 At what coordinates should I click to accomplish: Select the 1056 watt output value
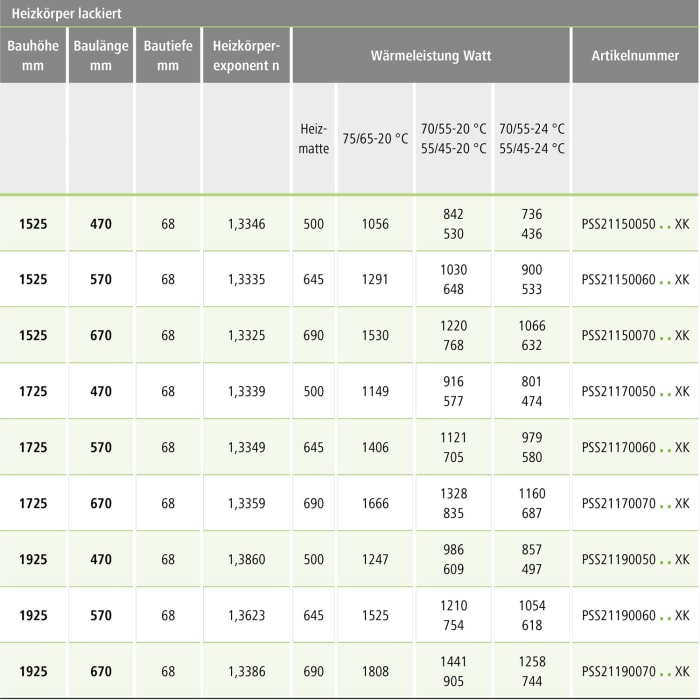(x=375, y=224)
